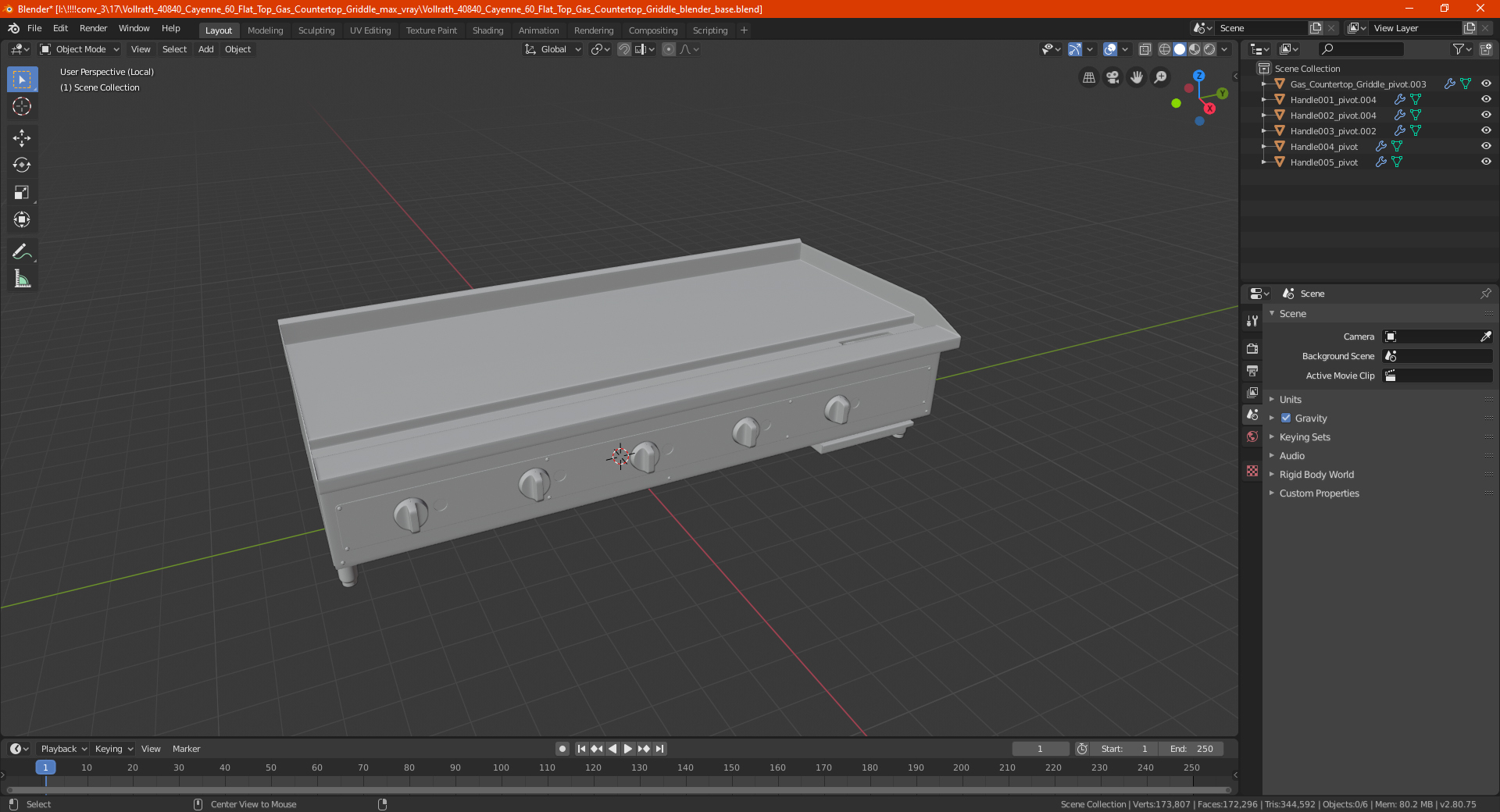
Task: Open the Render properties tab
Action: (x=1252, y=348)
